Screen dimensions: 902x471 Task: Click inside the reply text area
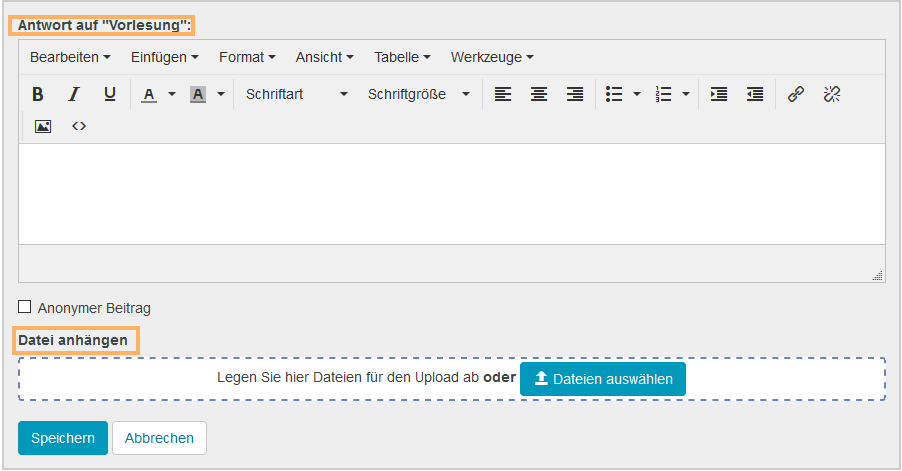point(452,194)
